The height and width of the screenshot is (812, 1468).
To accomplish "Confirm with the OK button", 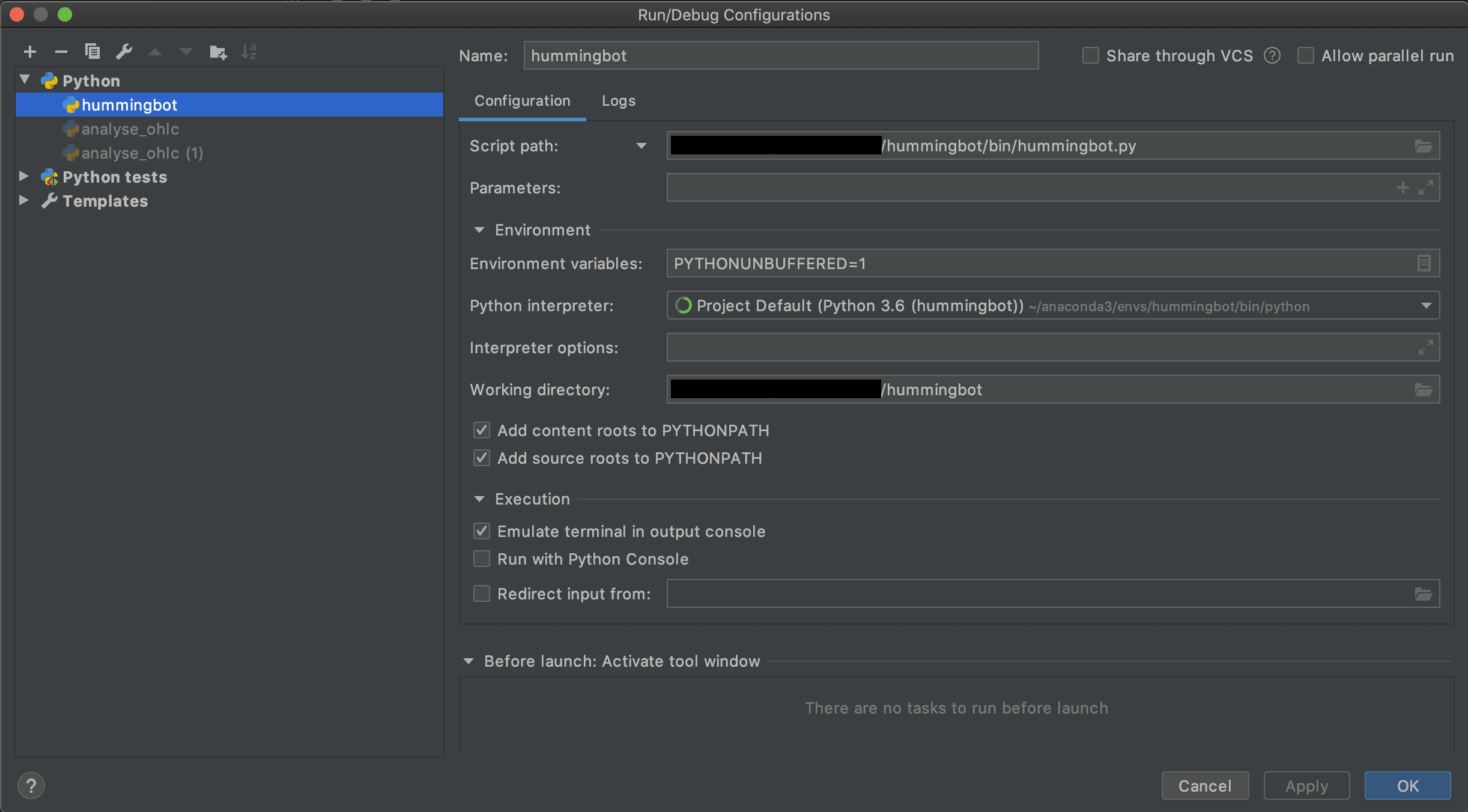I will click(1407, 786).
